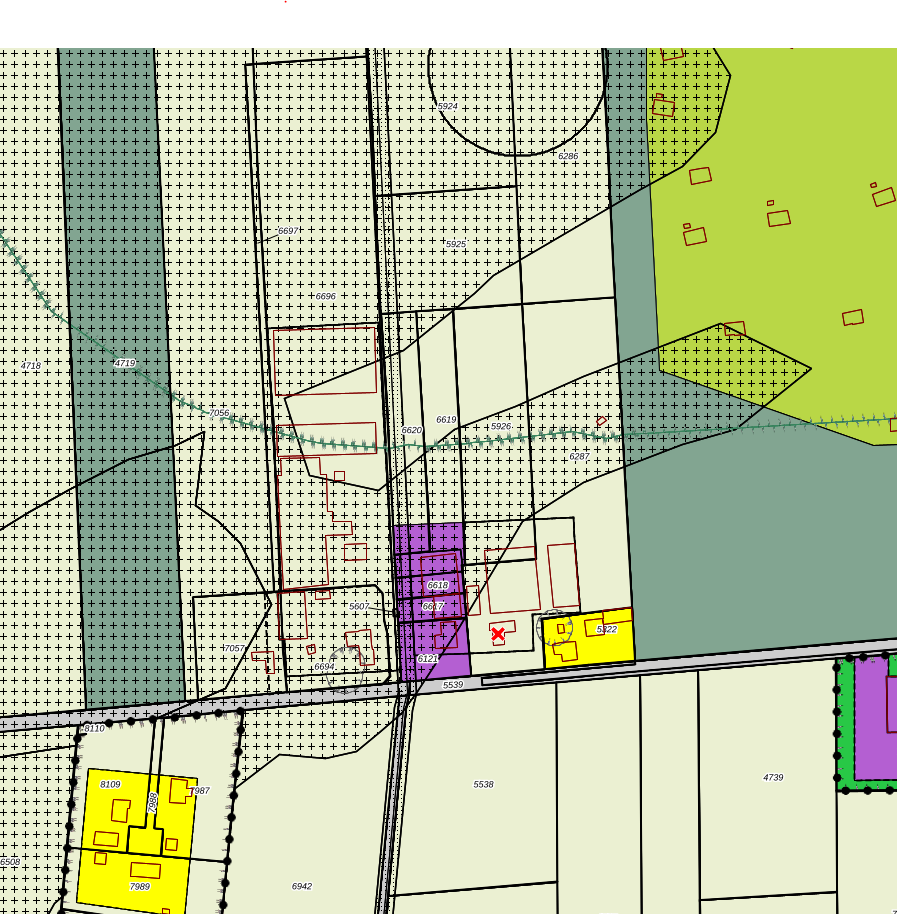Select purple parcel label 6618
The width and height of the screenshot is (897, 914).
(438, 585)
